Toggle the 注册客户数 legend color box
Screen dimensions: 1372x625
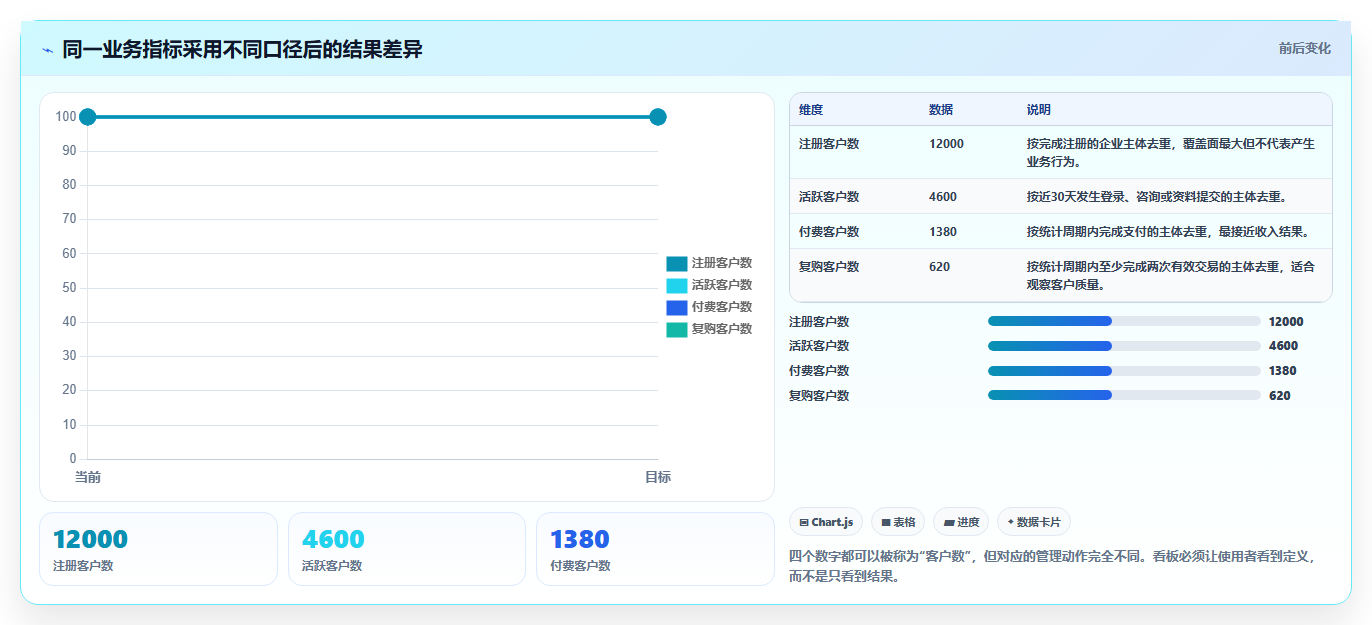(x=677, y=263)
